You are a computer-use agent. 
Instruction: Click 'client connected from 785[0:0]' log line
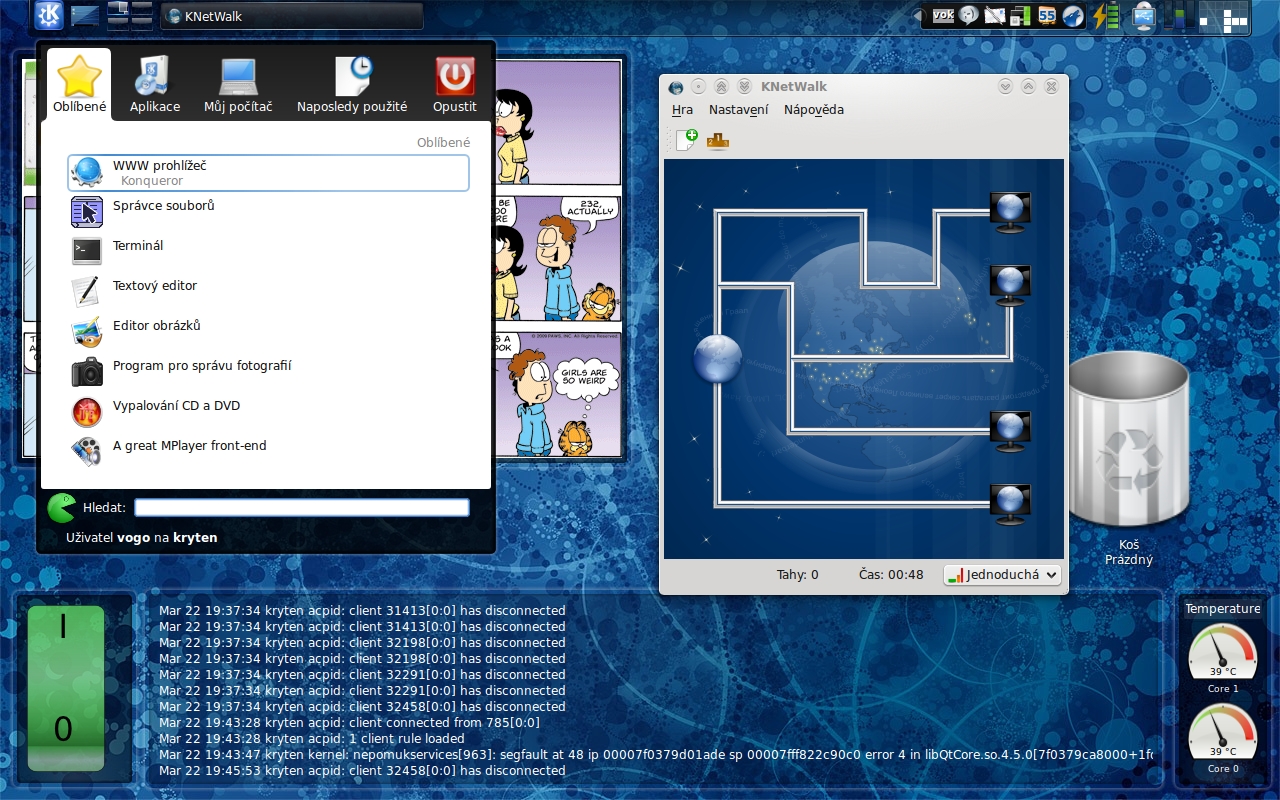pyautogui.click(x=349, y=723)
